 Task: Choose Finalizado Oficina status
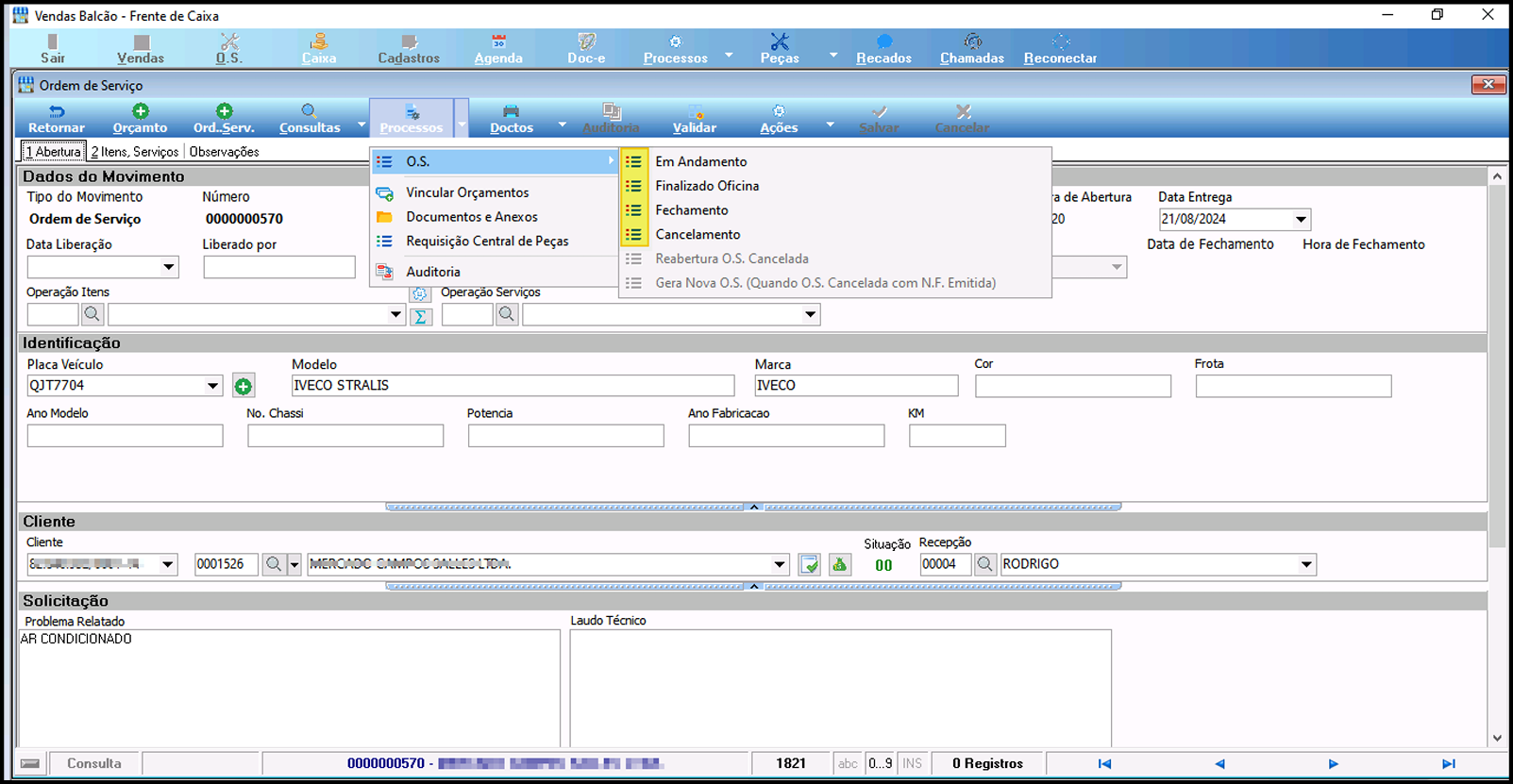pyautogui.click(x=707, y=186)
